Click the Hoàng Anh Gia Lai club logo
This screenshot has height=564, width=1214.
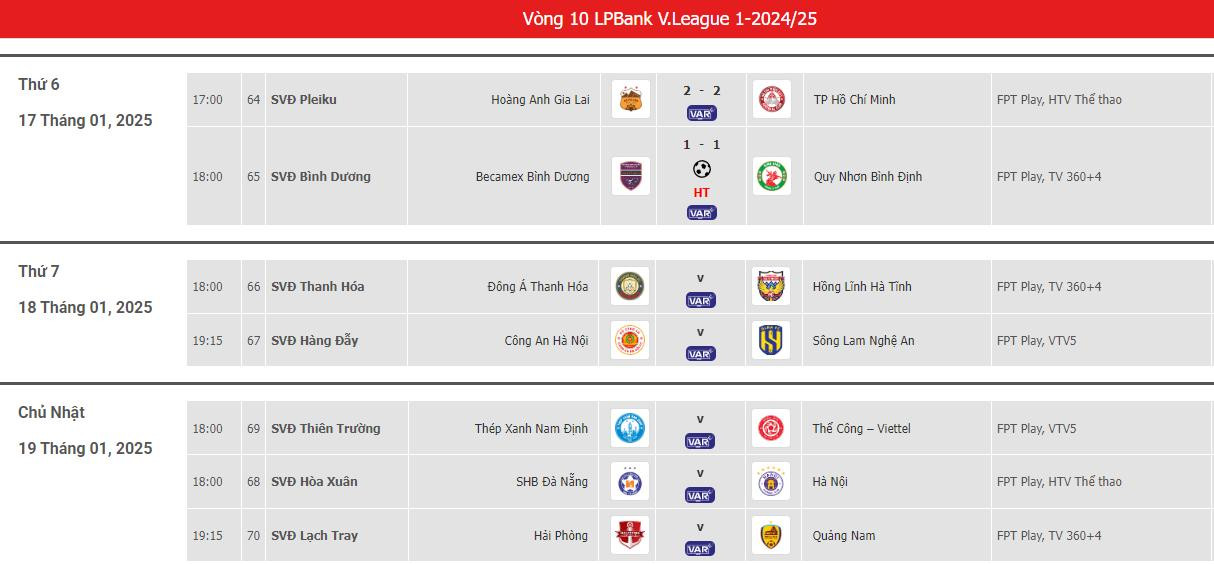pos(630,99)
